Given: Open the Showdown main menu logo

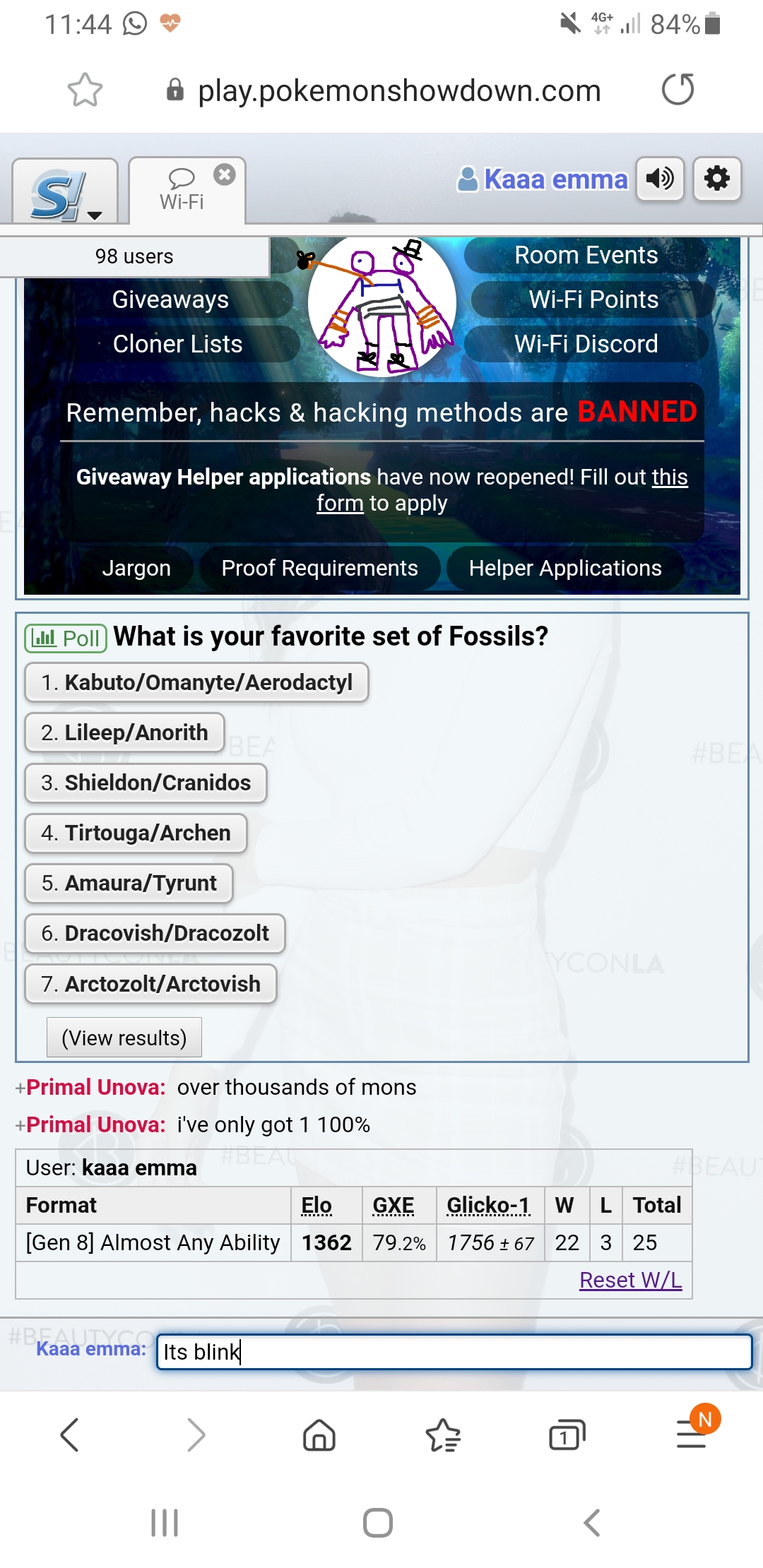Looking at the screenshot, I should coord(58,194).
